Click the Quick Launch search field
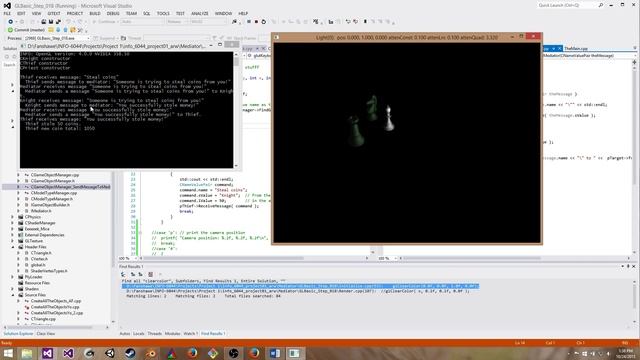The height and width of the screenshot is (360, 640). click(x=567, y=5)
